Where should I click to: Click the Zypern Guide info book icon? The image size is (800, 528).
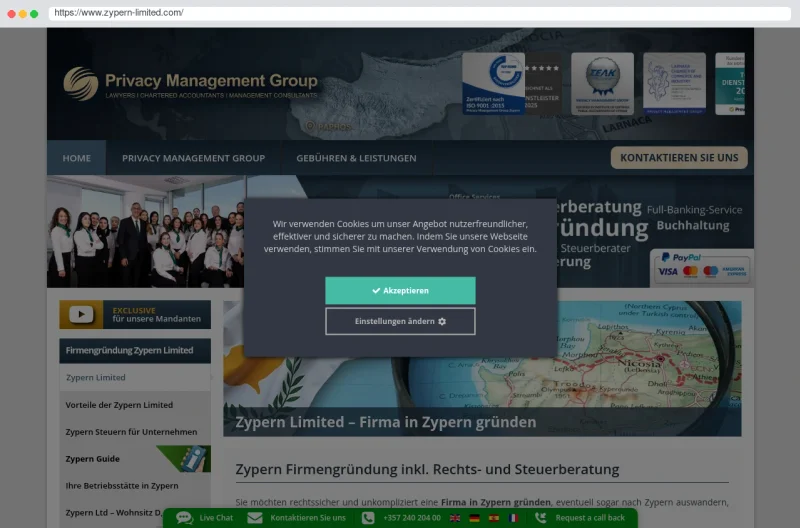(194, 459)
